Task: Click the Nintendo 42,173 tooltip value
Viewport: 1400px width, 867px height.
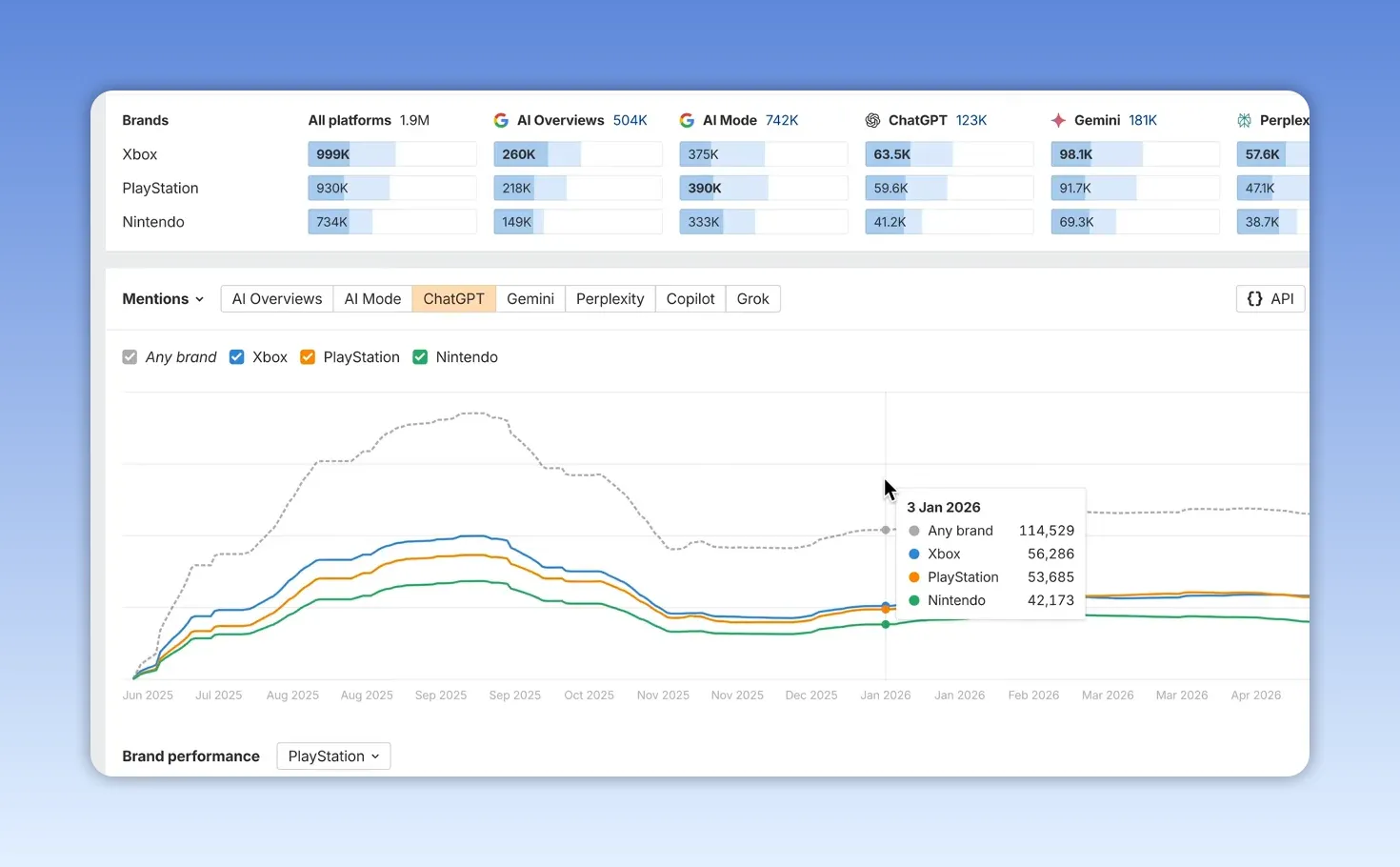Action: coord(1050,600)
